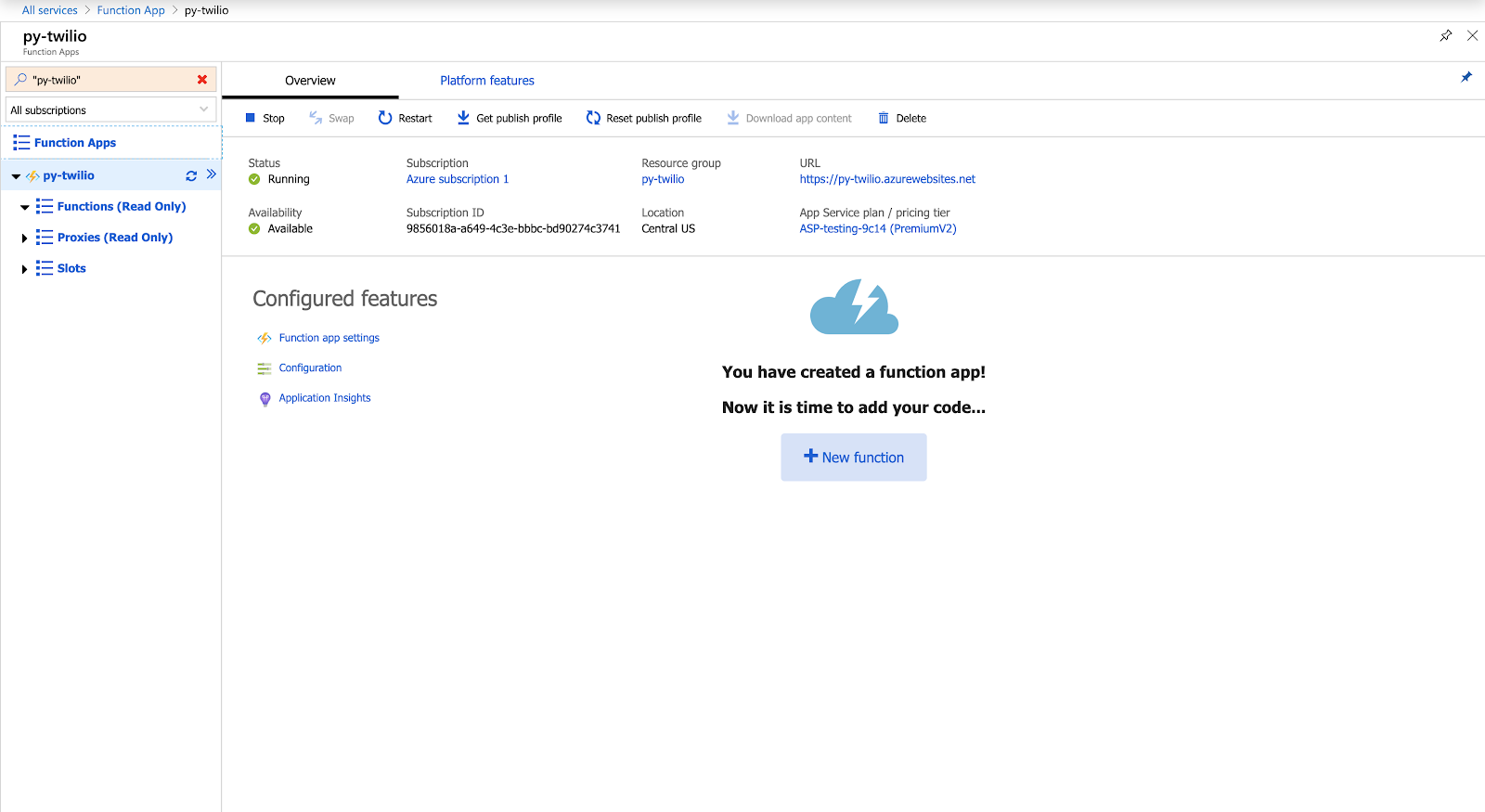The image size is (1485, 812).
Task: Collapse the Functions (Read Only) arrow
Action: click(25, 208)
